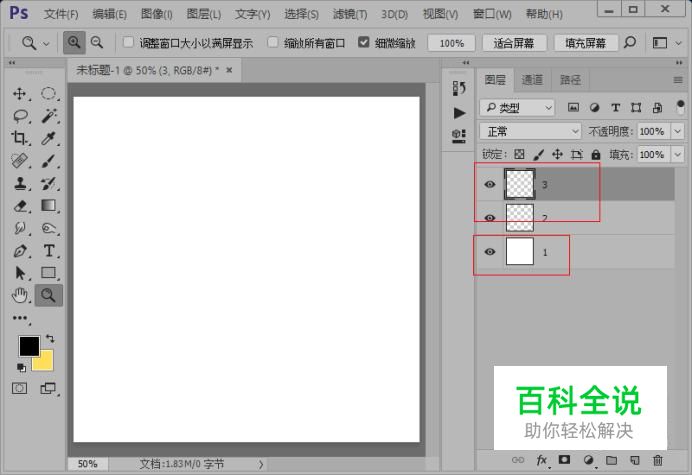Switch to the Paths tab
The width and height of the screenshot is (692, 475).
tap(570, 80)
